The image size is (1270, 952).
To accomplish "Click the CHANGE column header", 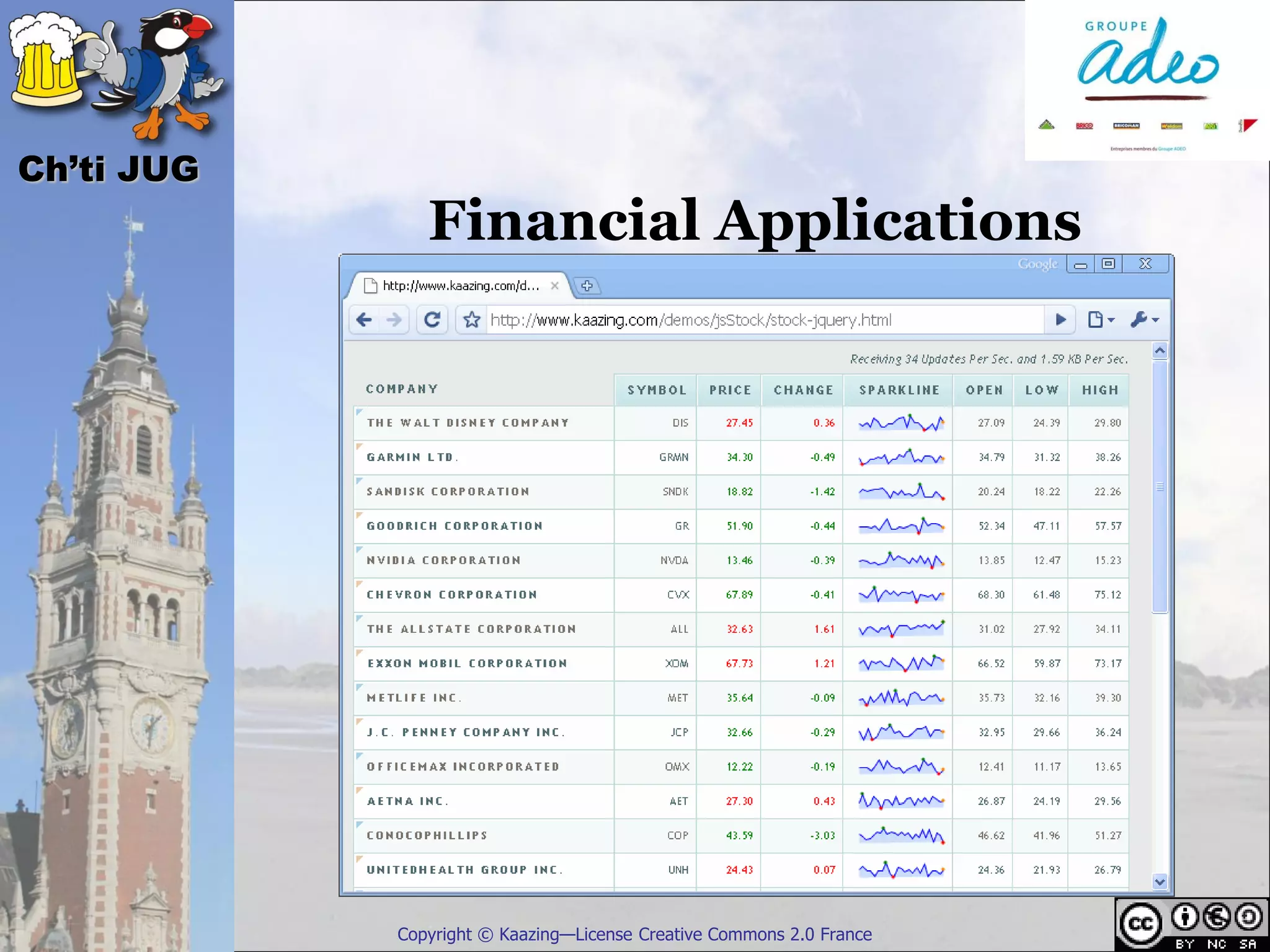I will pyautogui.click(x=802, y=390).
